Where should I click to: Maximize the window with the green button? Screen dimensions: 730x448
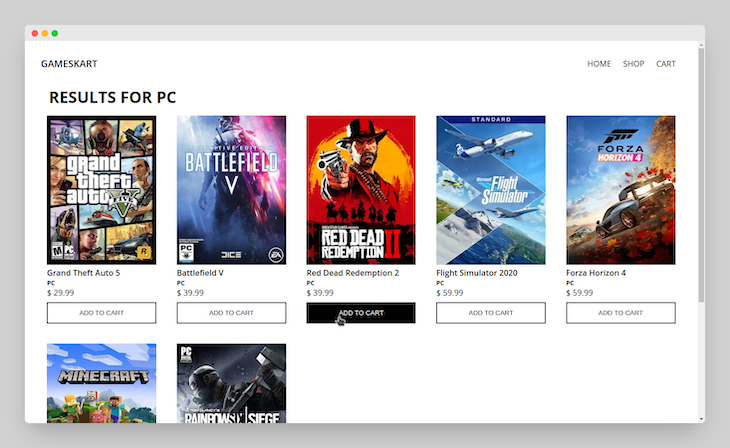click(x=55, y=33)
